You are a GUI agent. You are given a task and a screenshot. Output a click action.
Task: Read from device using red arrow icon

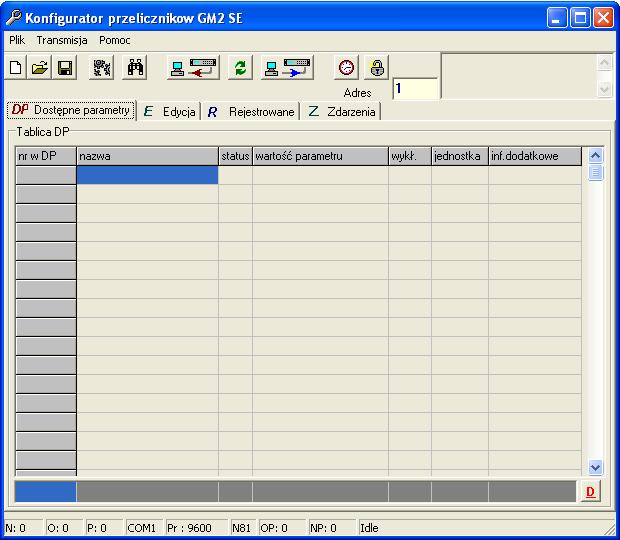[x=193, y=68]
